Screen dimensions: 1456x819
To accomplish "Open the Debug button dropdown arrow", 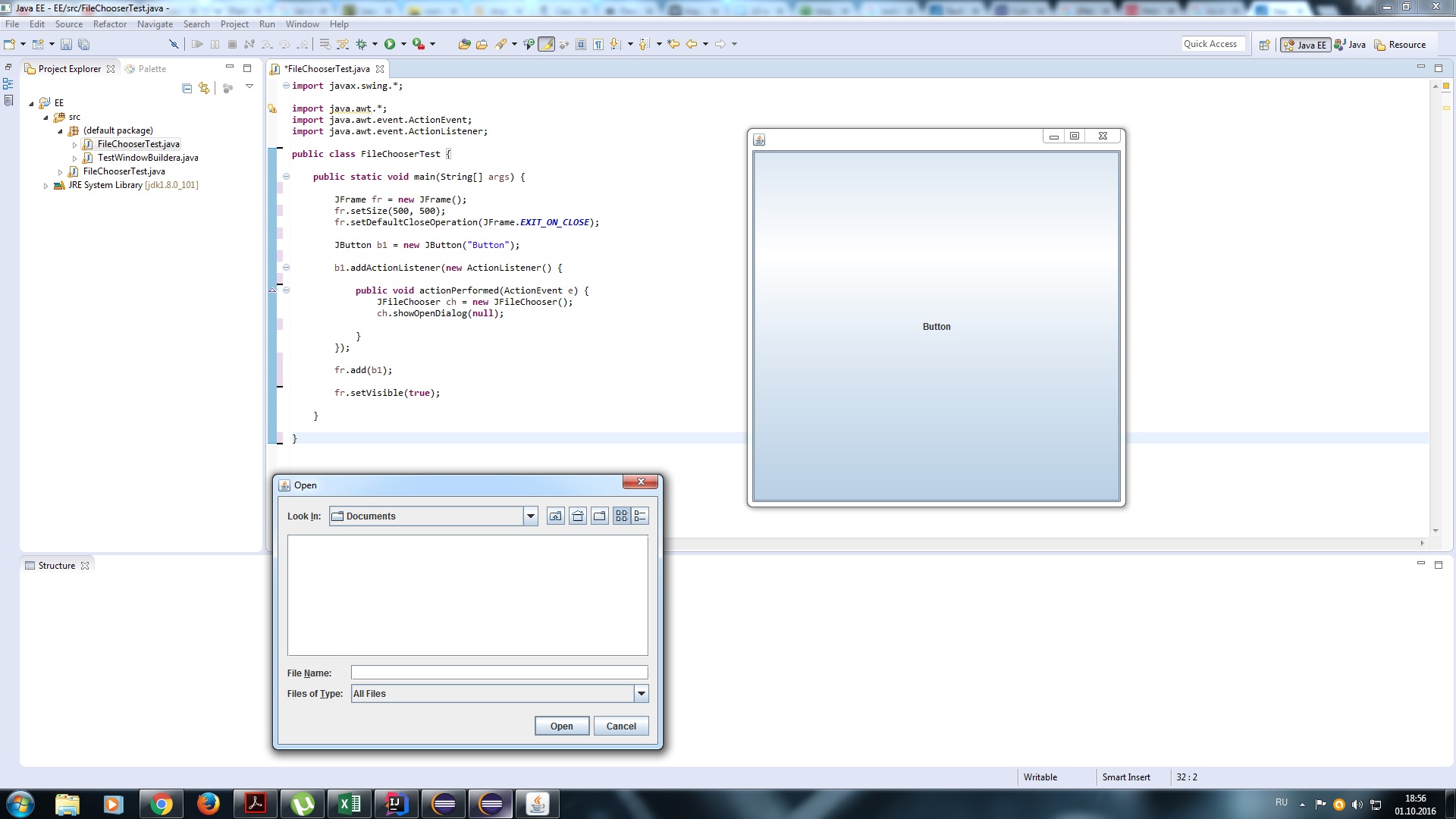I will (x=375, y=44).
